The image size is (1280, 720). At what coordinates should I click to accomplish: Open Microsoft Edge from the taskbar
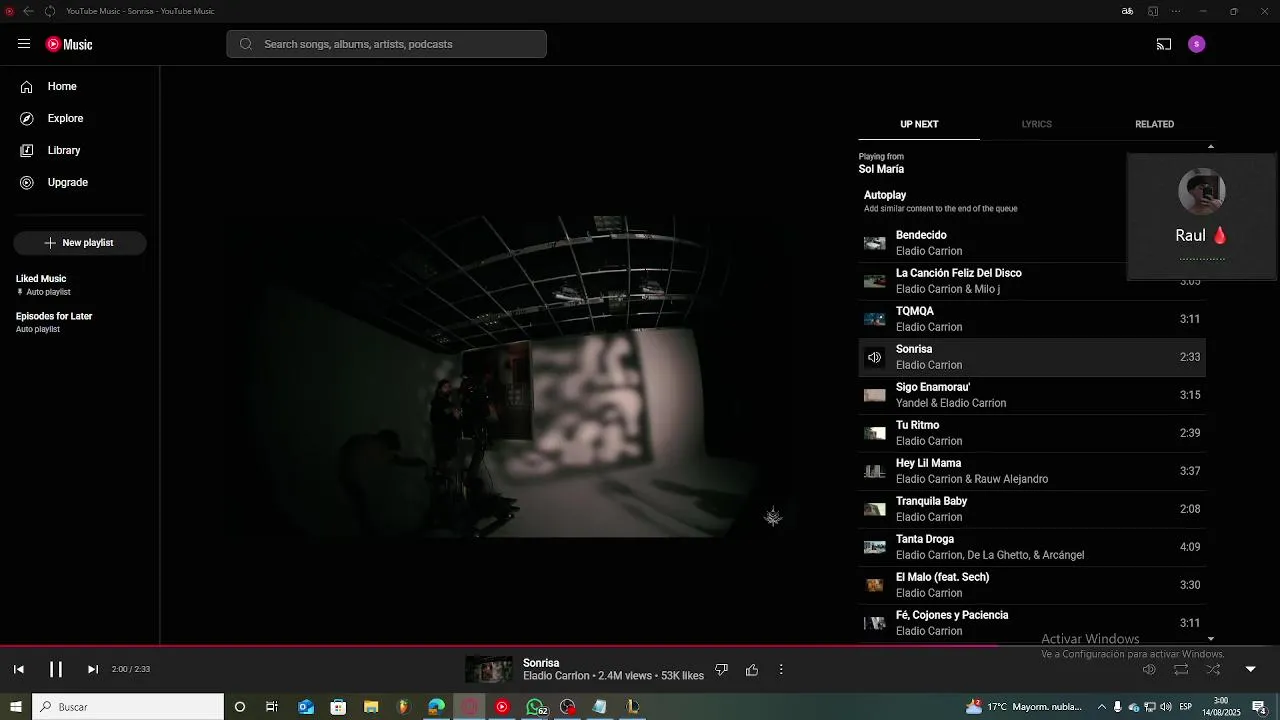[437, 707]
